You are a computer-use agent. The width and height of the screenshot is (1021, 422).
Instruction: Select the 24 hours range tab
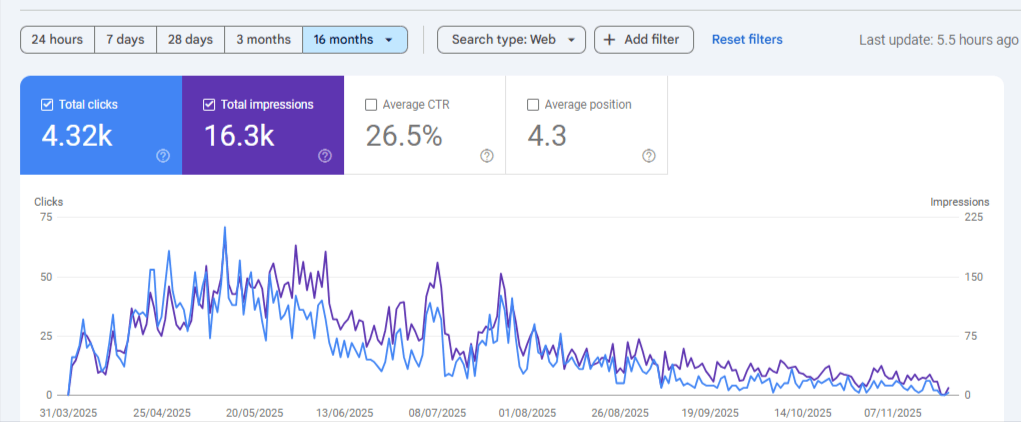point(57,40)
